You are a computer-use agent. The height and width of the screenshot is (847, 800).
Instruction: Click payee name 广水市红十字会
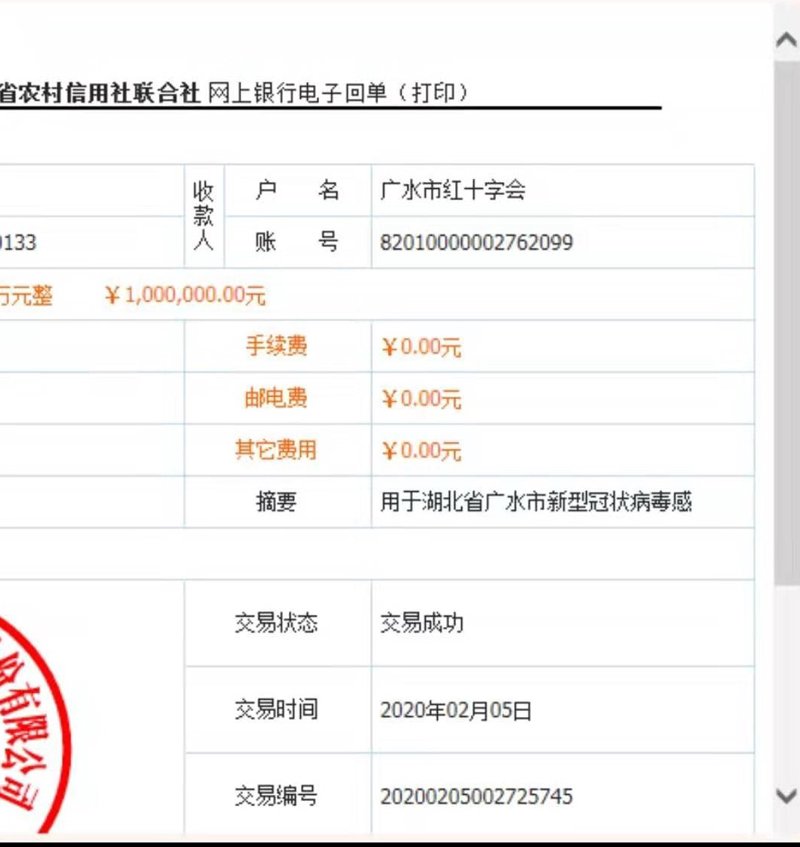coord(453,190)
